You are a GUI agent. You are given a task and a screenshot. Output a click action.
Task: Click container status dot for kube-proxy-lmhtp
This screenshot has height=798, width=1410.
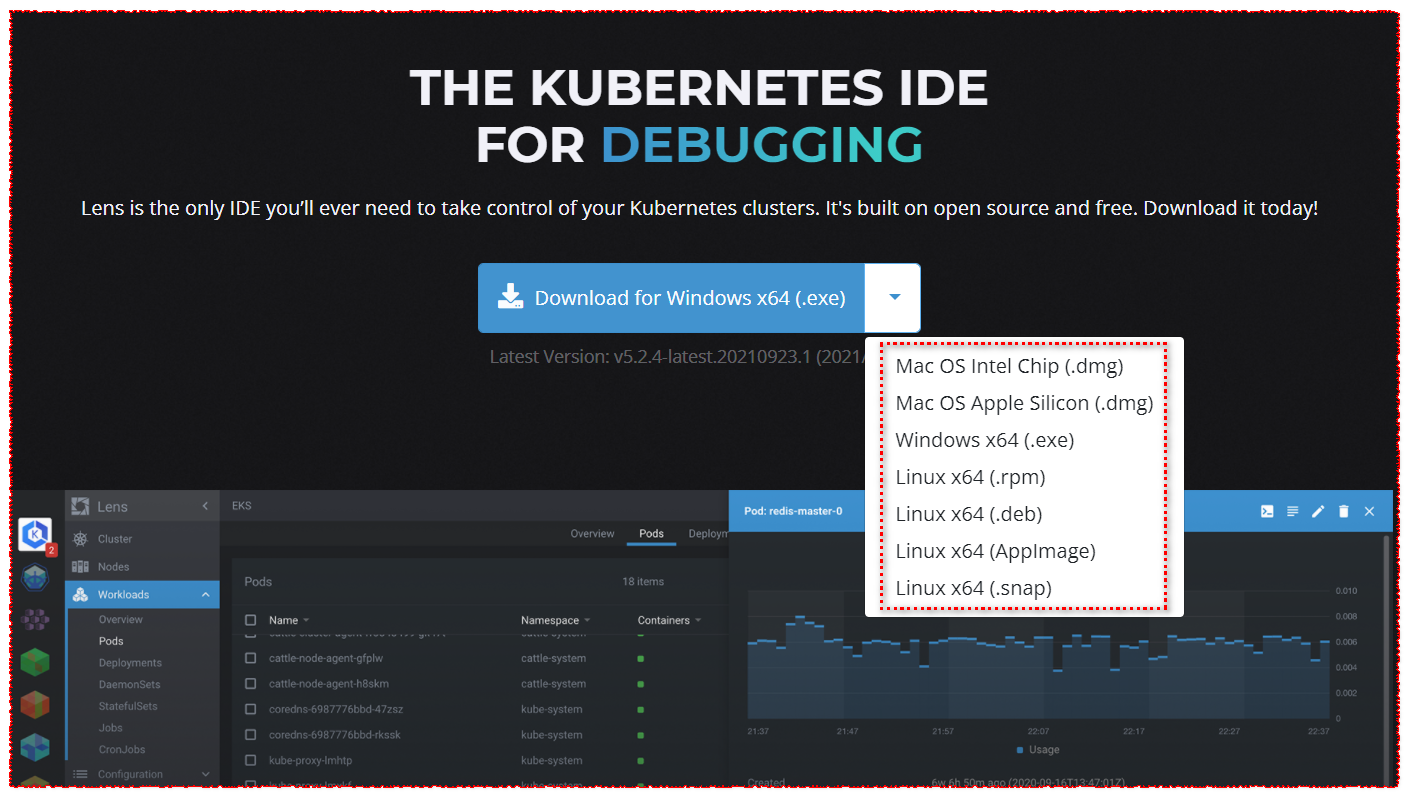(x=640, y=761)
